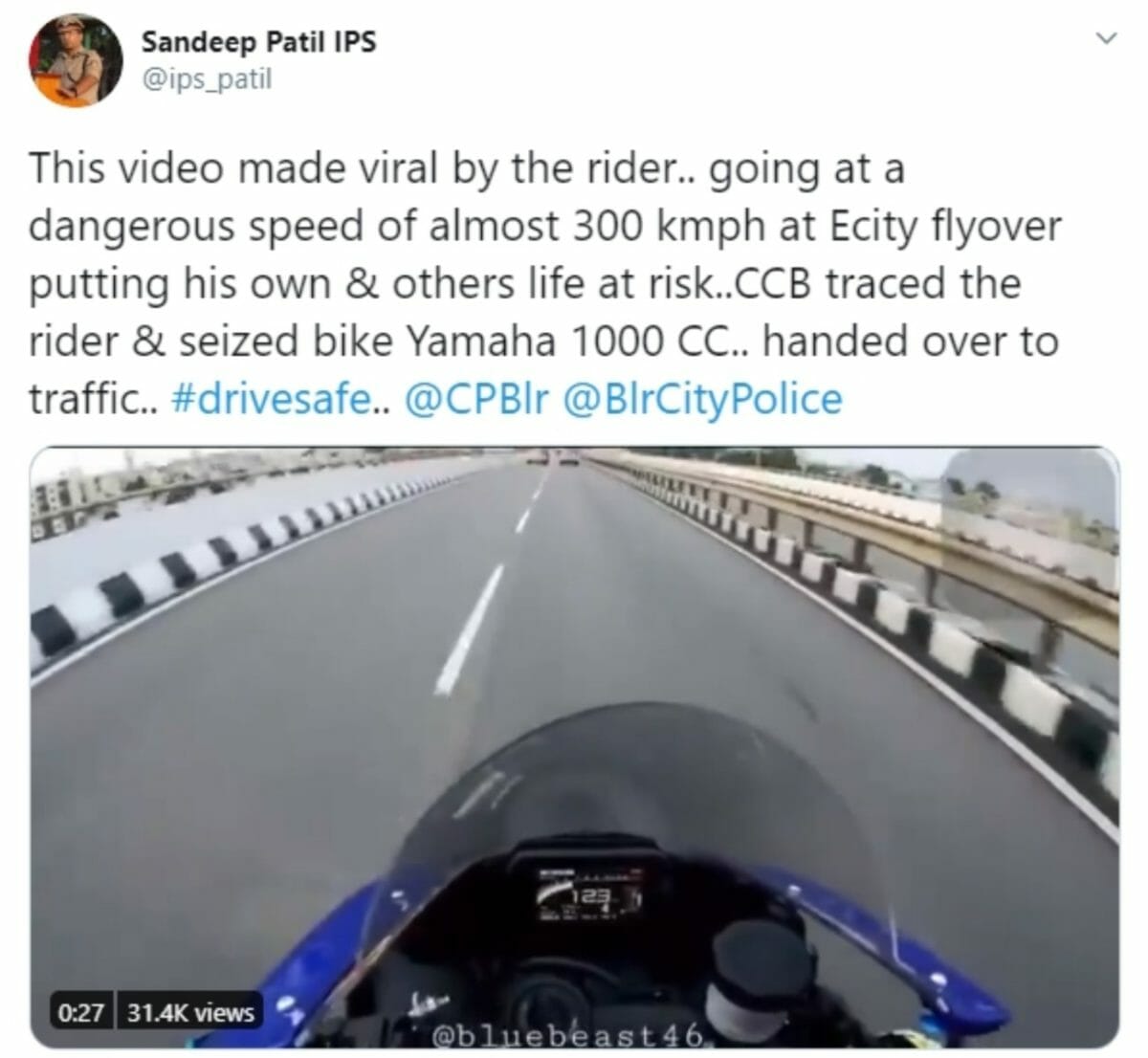
Task: Open the @CPBlr mention
Action: tap(477, 399)
